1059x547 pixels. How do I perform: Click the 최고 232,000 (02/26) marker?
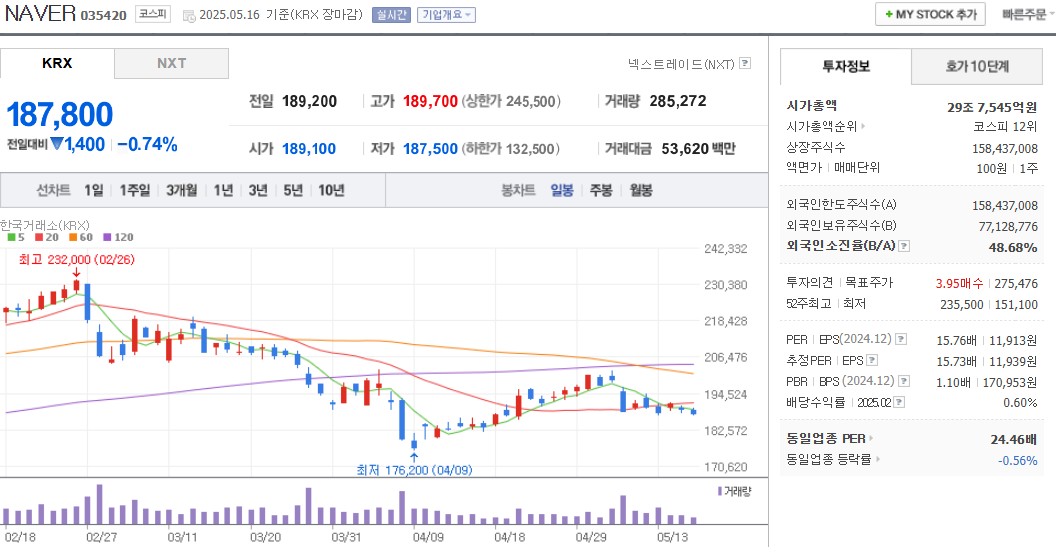(77, 259)
